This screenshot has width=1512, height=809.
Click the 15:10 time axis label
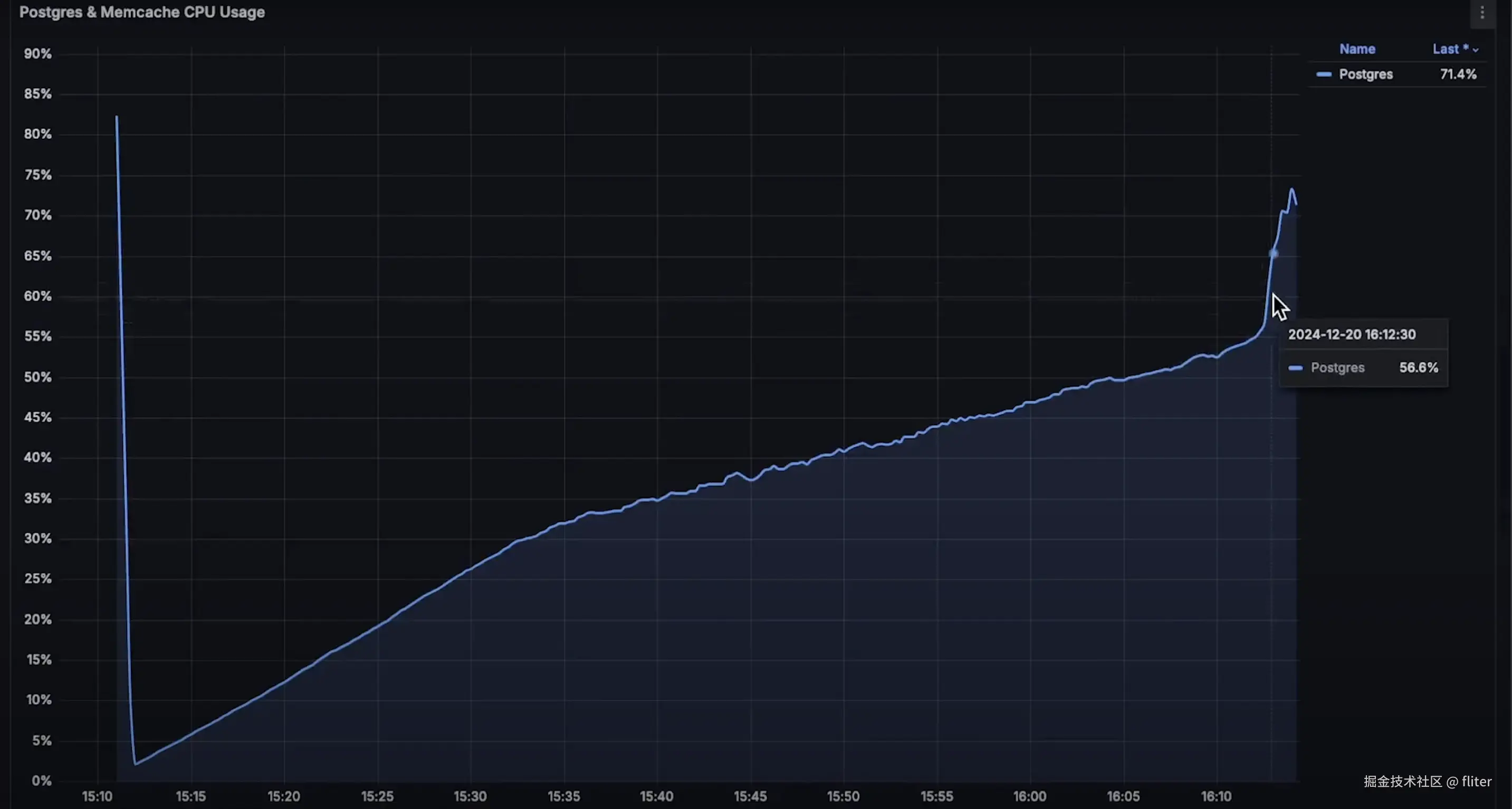[97, 796]
